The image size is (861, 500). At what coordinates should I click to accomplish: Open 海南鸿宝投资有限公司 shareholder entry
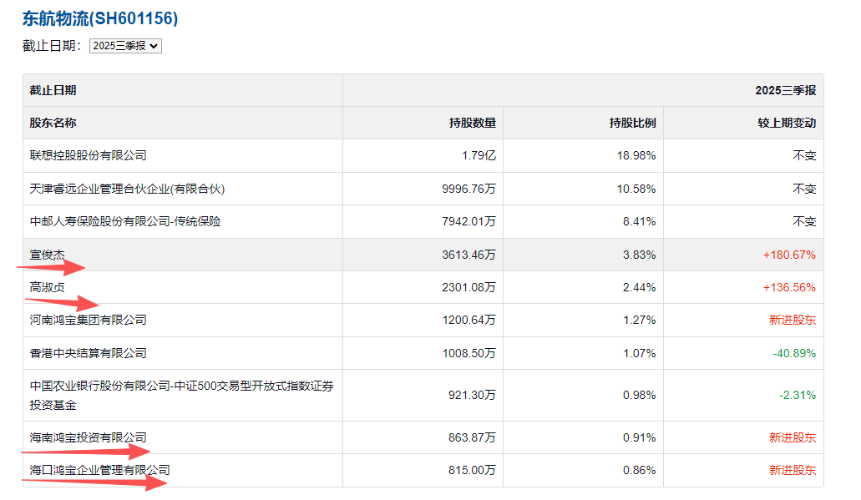click(x=88, y=437)
